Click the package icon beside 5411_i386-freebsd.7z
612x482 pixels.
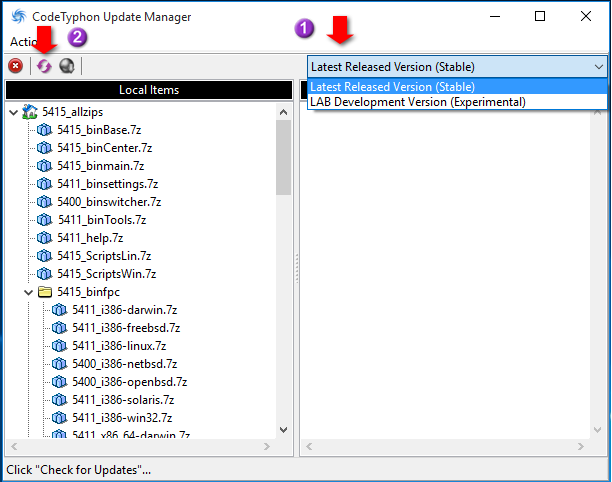[59, 328]
